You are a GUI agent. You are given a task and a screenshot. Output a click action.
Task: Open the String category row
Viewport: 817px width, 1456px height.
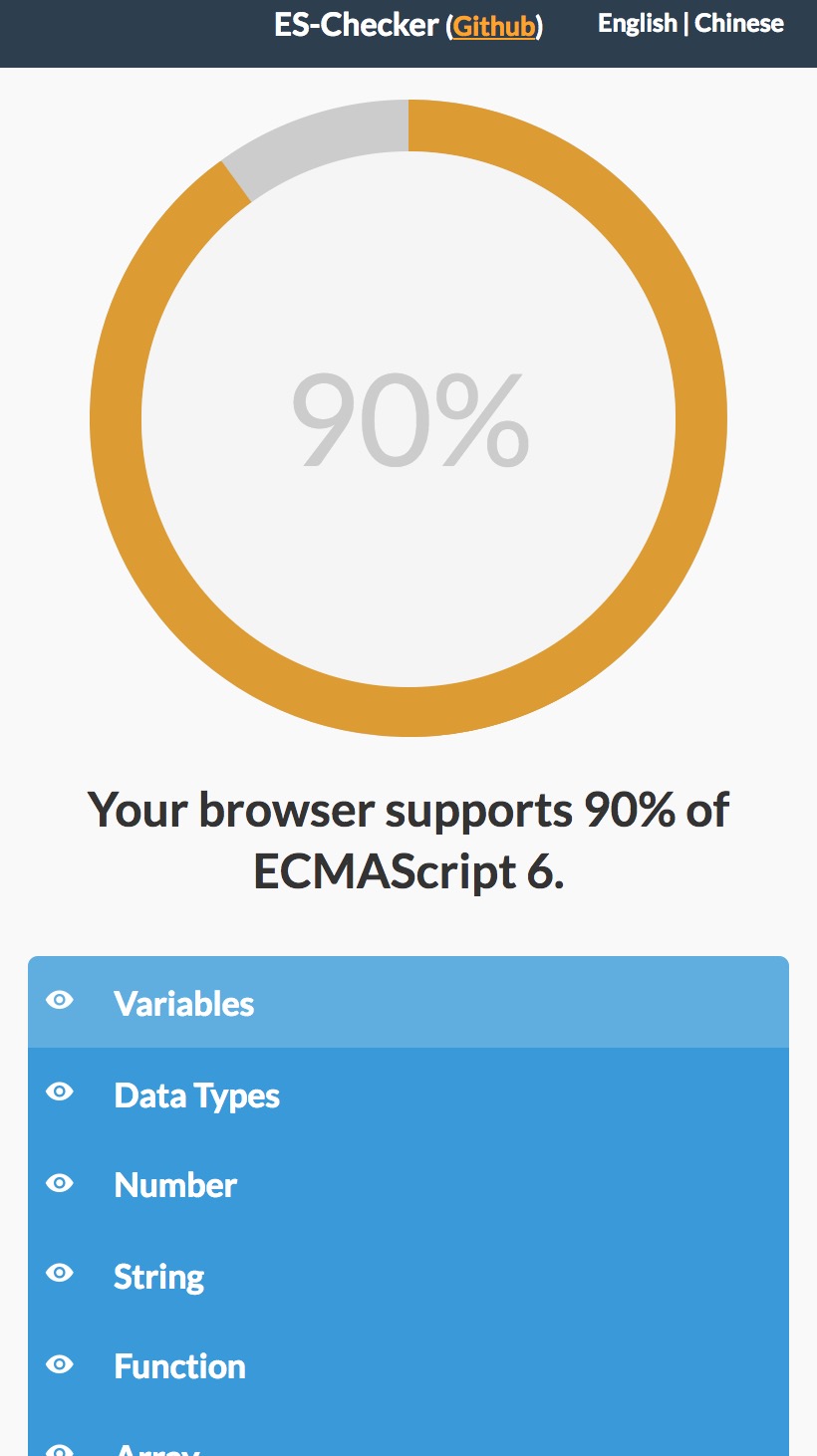(159, 1277)
